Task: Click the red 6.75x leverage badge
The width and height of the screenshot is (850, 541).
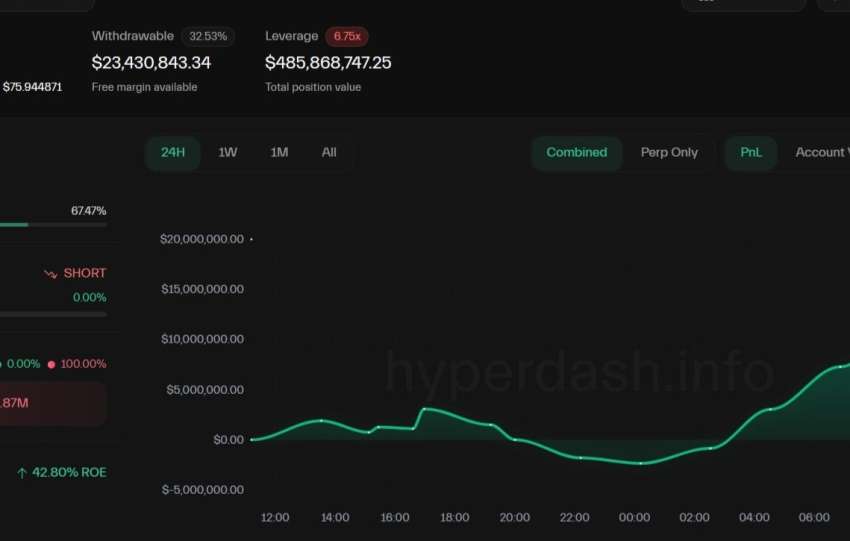Action: (347, 36)
